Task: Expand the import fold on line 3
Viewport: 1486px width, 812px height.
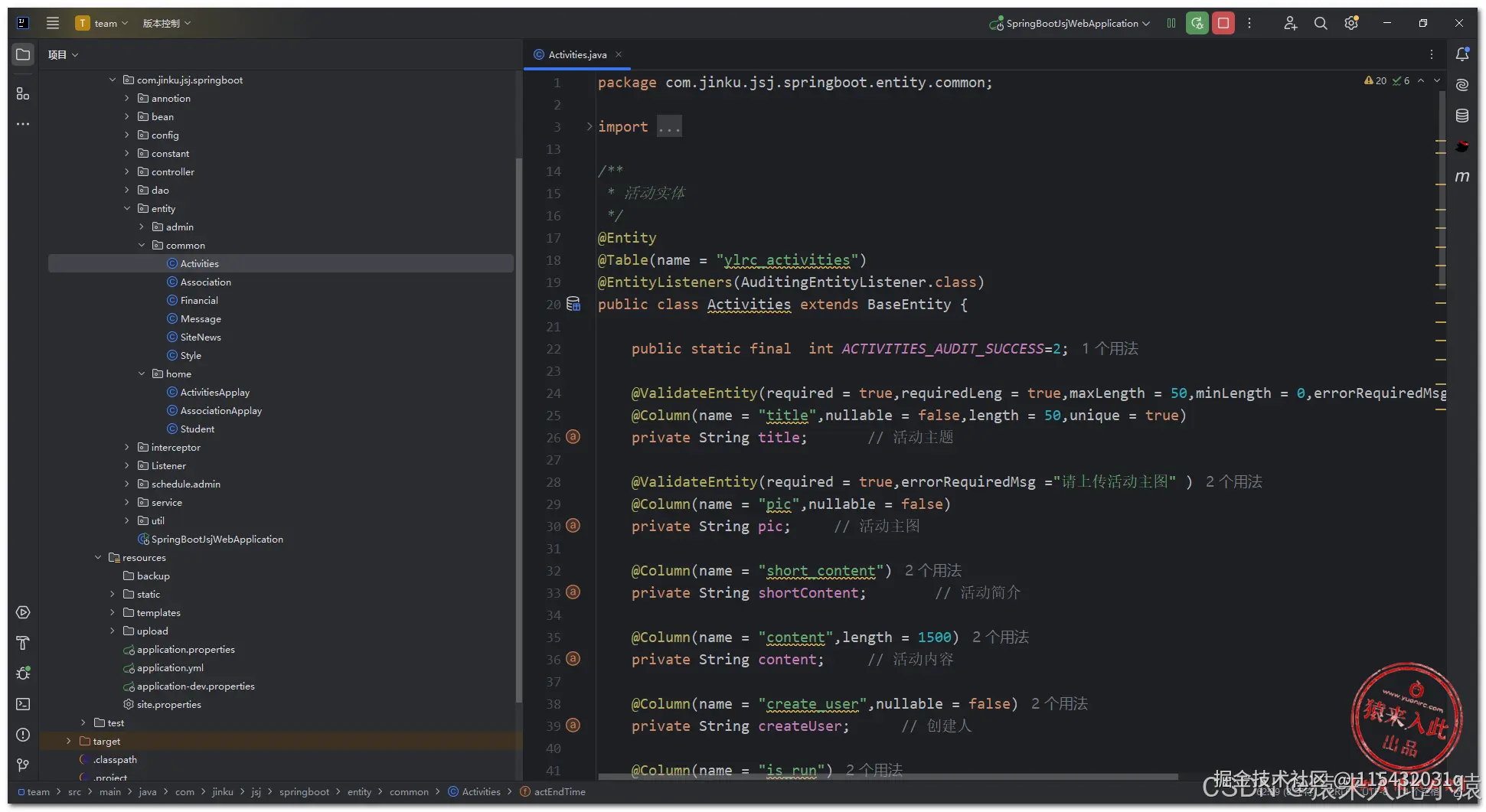Action: [590, 126]
